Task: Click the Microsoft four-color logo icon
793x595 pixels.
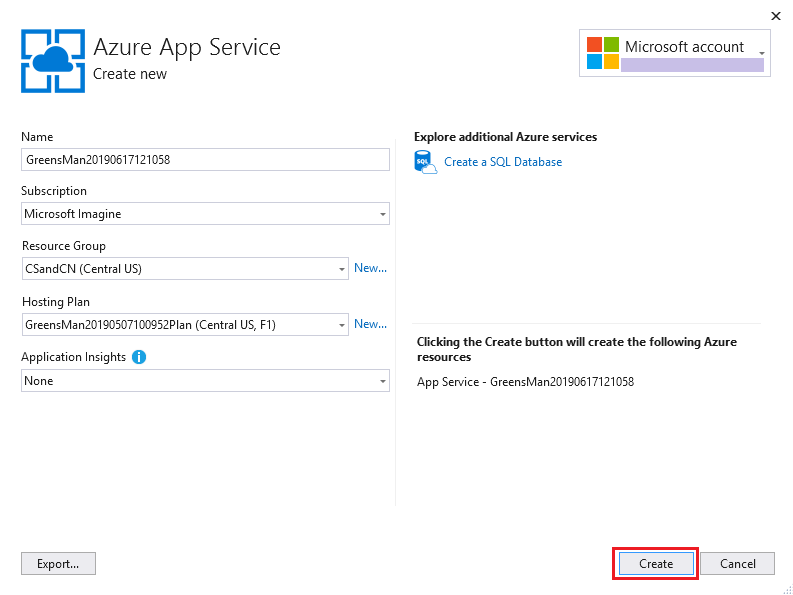Action: click(603, 53)
